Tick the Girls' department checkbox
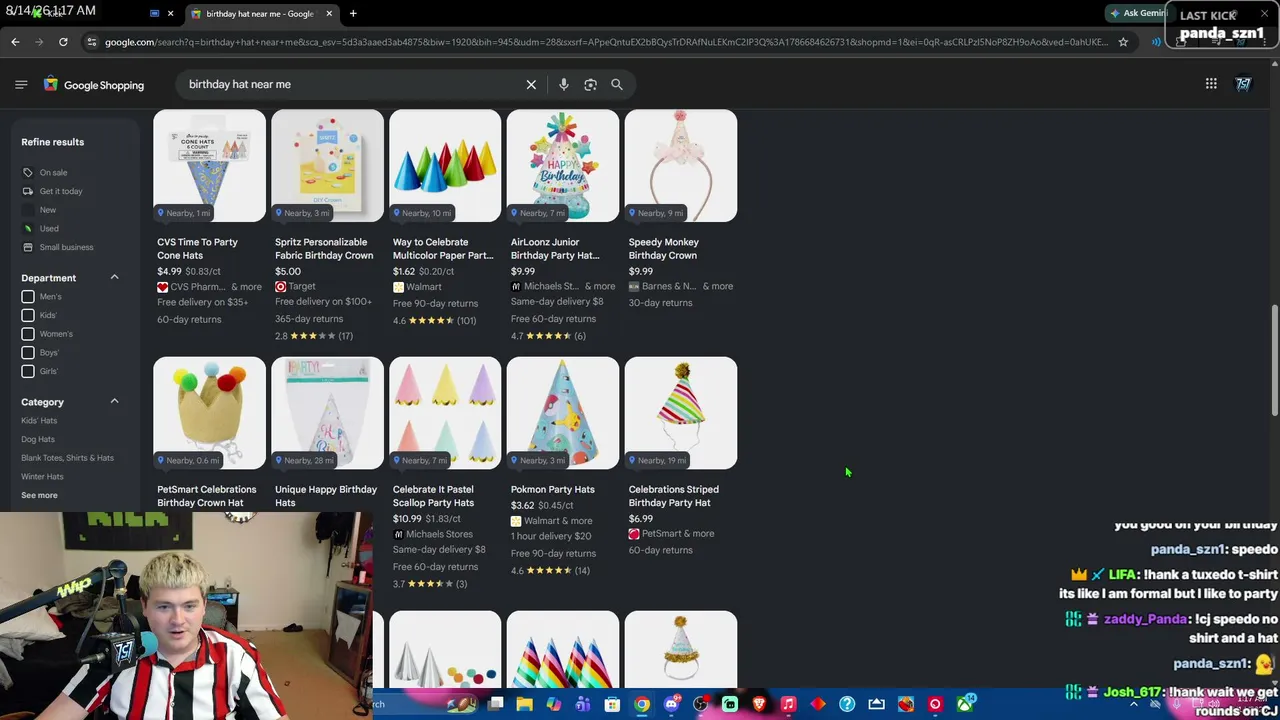 tap(28, 371)
